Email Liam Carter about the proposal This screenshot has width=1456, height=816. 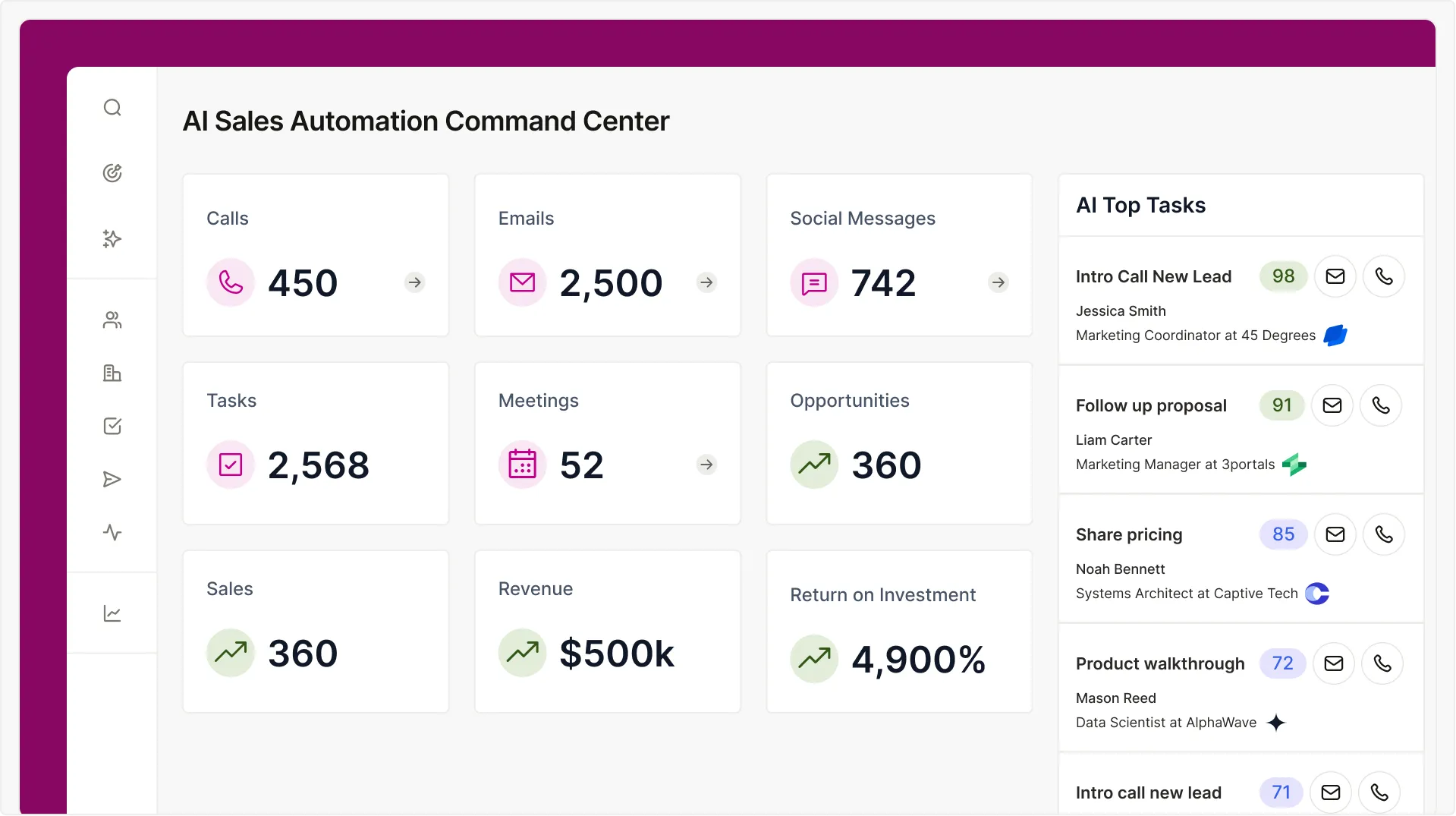click(1332, 405)
